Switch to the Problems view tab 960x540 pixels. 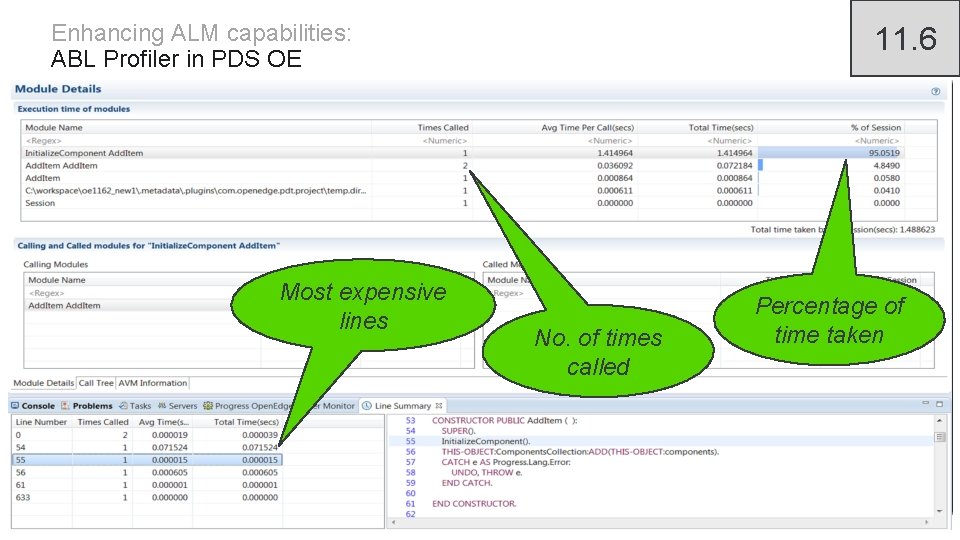(x=87, y=405)
